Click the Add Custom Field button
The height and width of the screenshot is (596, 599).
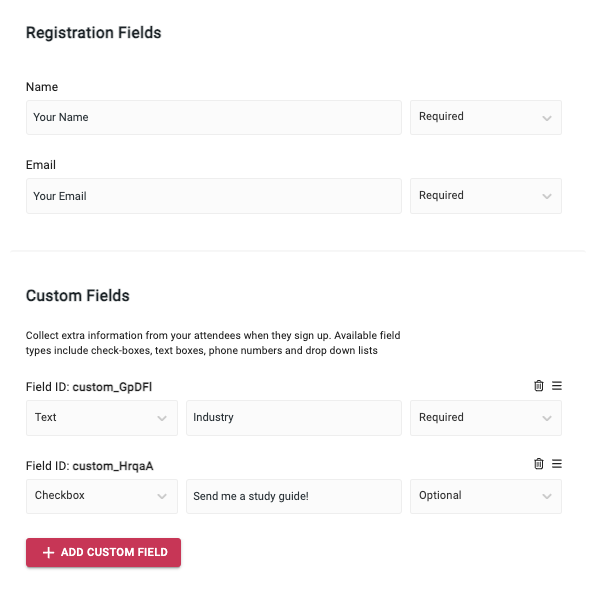click(104, 552)
